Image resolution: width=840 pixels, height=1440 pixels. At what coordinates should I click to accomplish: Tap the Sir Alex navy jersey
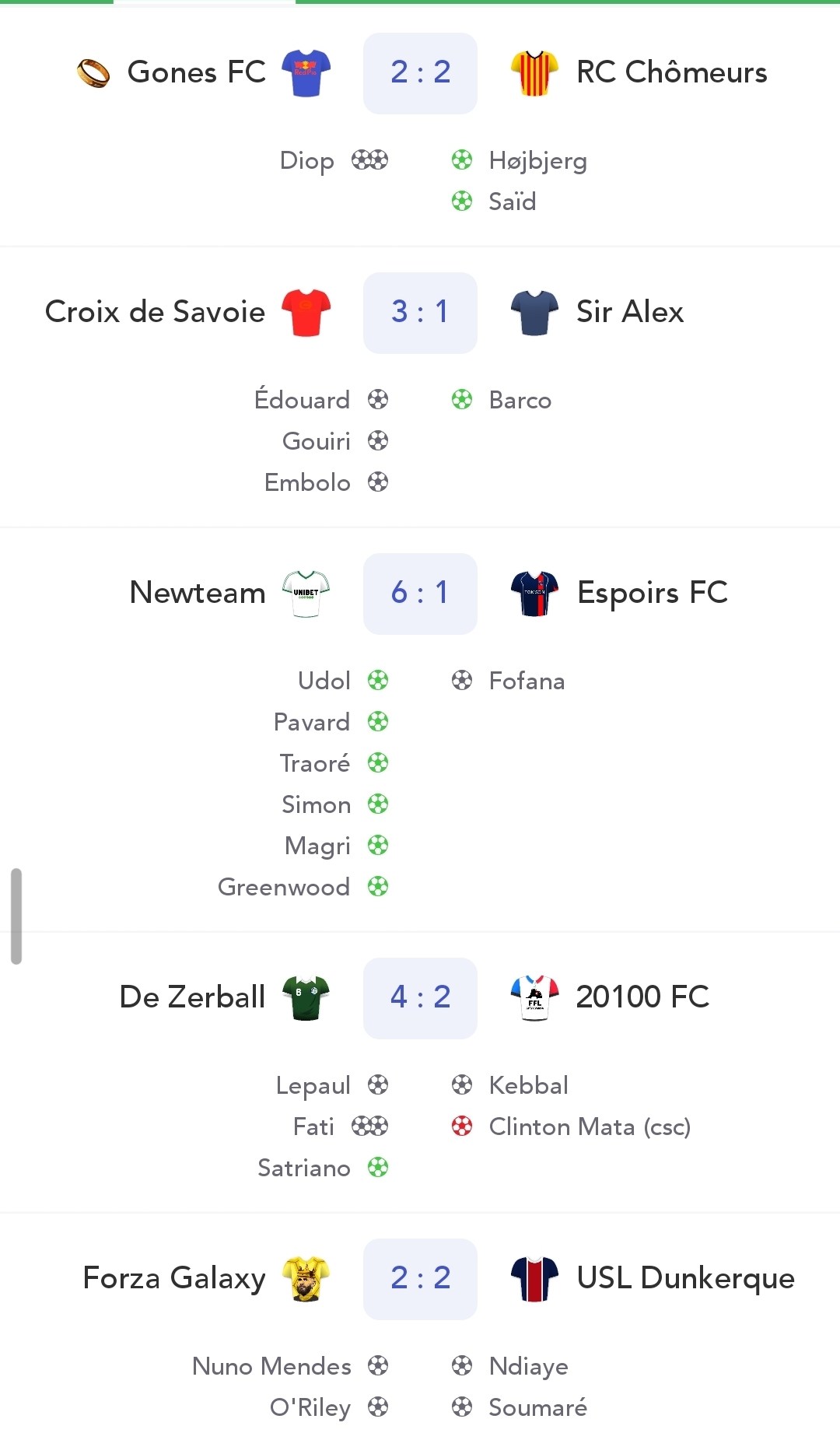coord(534,312)
